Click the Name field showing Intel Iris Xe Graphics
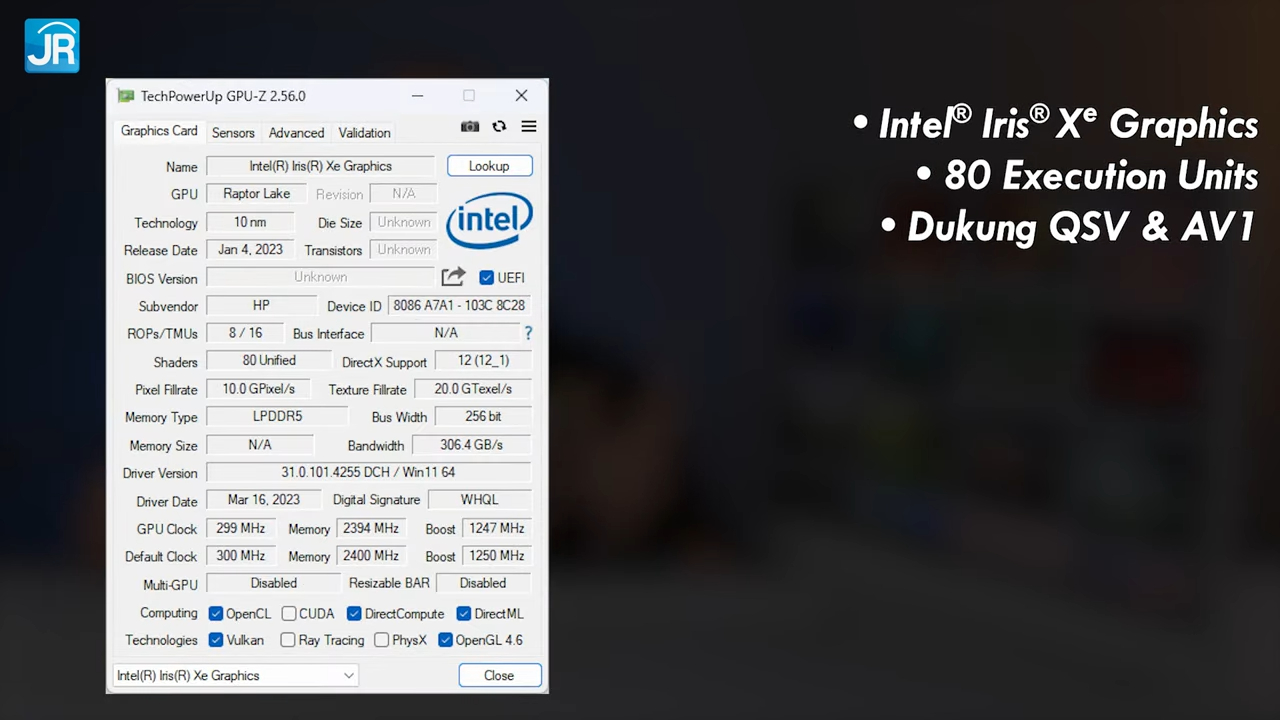This screenshot has width=1280, height=720. [x=320, y=166]
